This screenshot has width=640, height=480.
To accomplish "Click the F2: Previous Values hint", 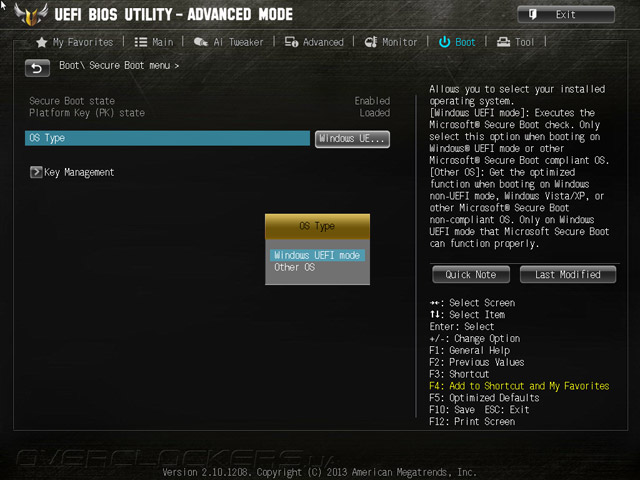I will [x=477, y=362].
